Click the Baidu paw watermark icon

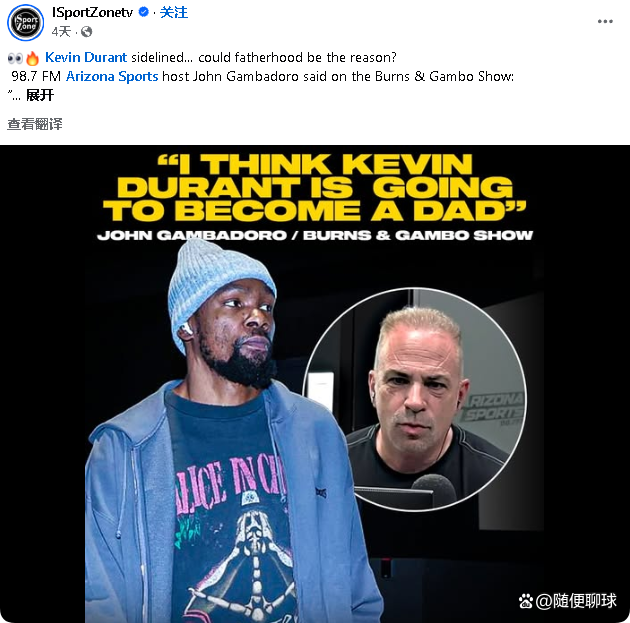click(525, 601)
